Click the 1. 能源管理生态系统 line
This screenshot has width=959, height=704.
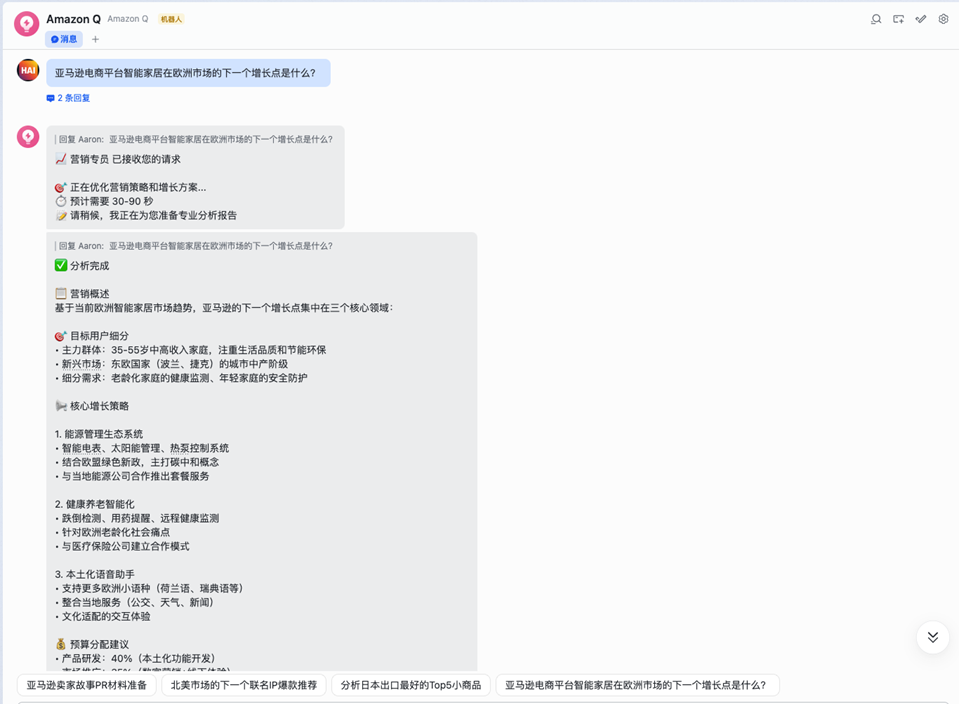coord(98,434)
